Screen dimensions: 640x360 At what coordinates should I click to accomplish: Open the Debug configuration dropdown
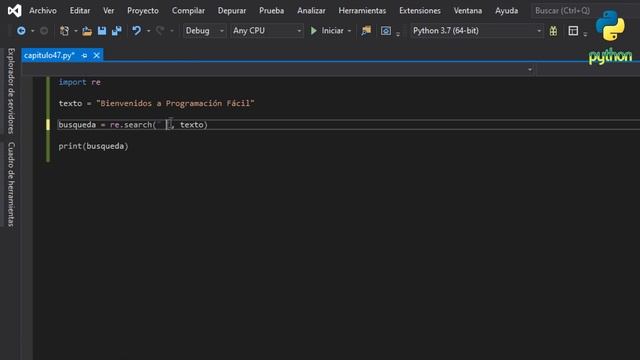tap(204, 31)
